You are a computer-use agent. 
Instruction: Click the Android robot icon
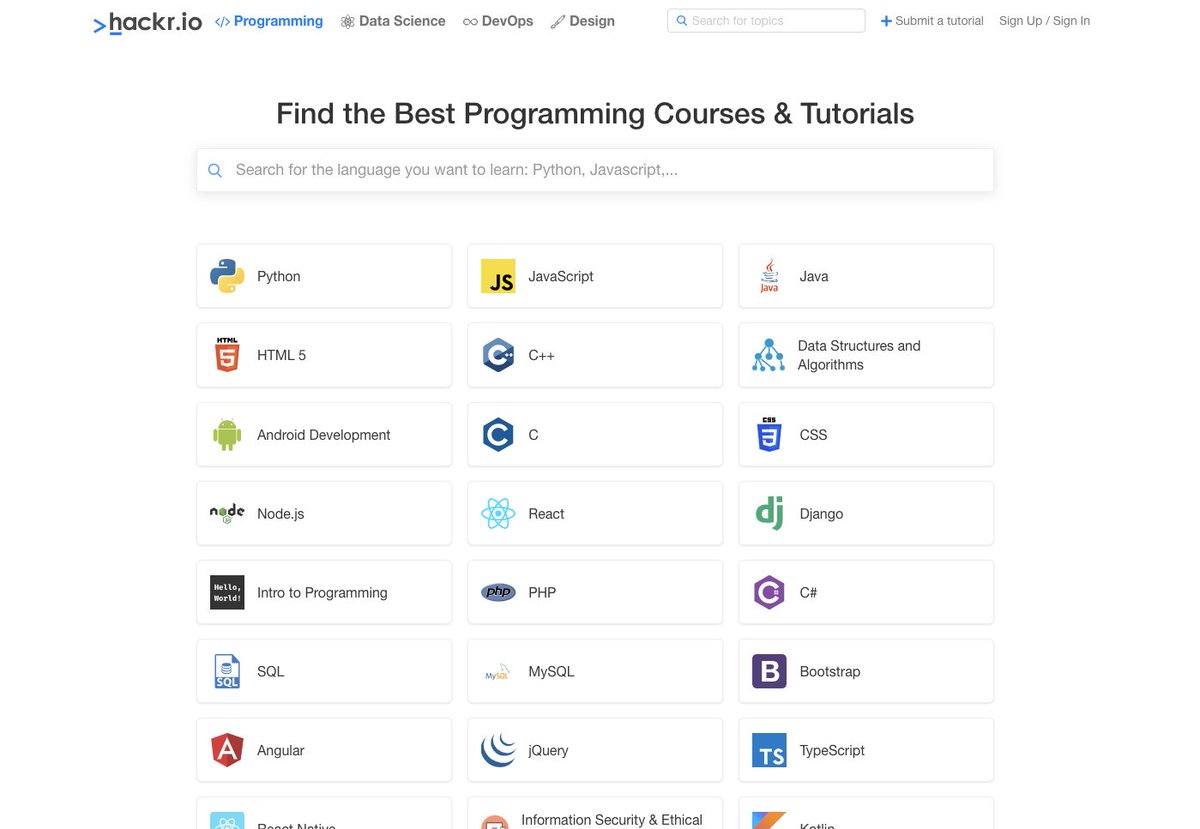227,434
